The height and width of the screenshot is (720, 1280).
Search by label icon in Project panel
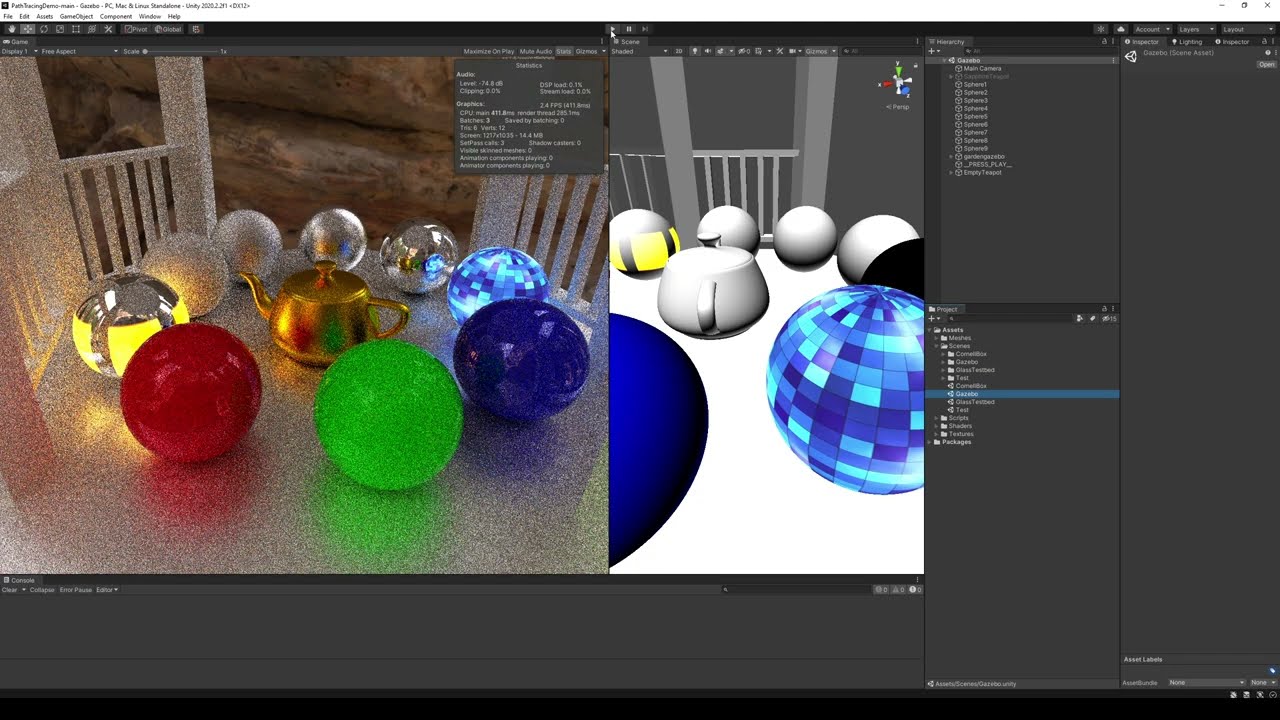[x=1092, y=319]
